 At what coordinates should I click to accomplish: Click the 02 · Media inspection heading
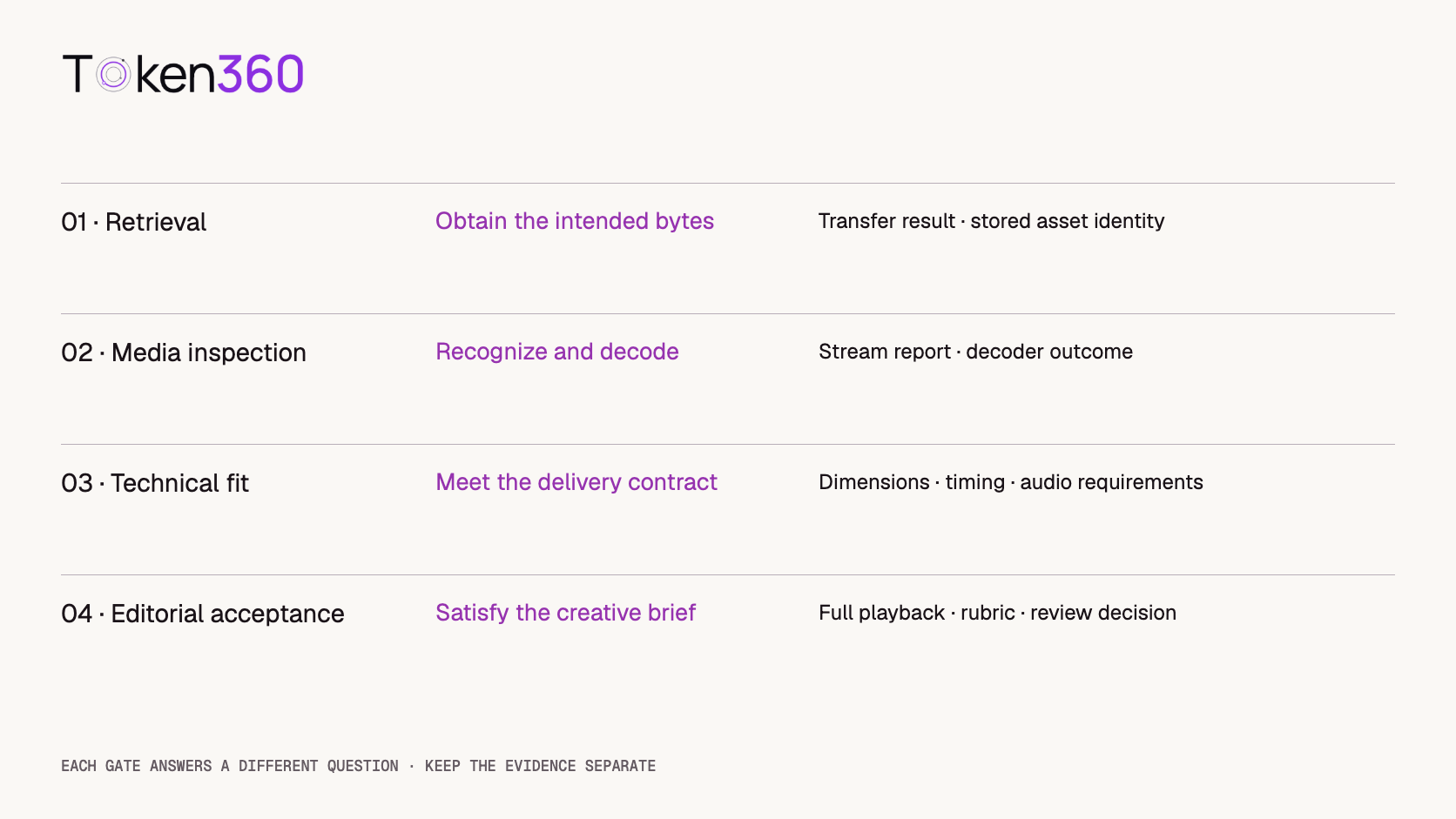[184, 352]
